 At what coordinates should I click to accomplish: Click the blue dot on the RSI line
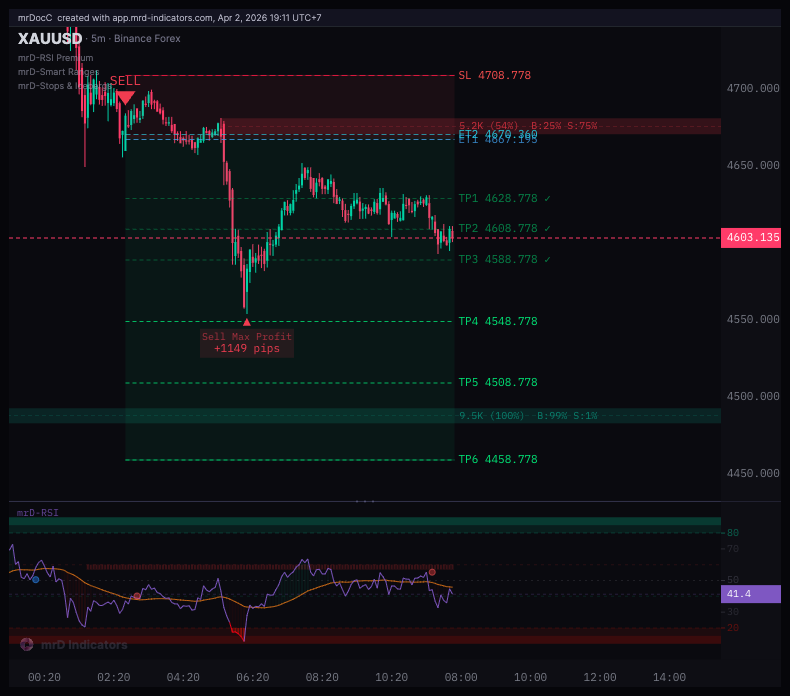[36, 580]
